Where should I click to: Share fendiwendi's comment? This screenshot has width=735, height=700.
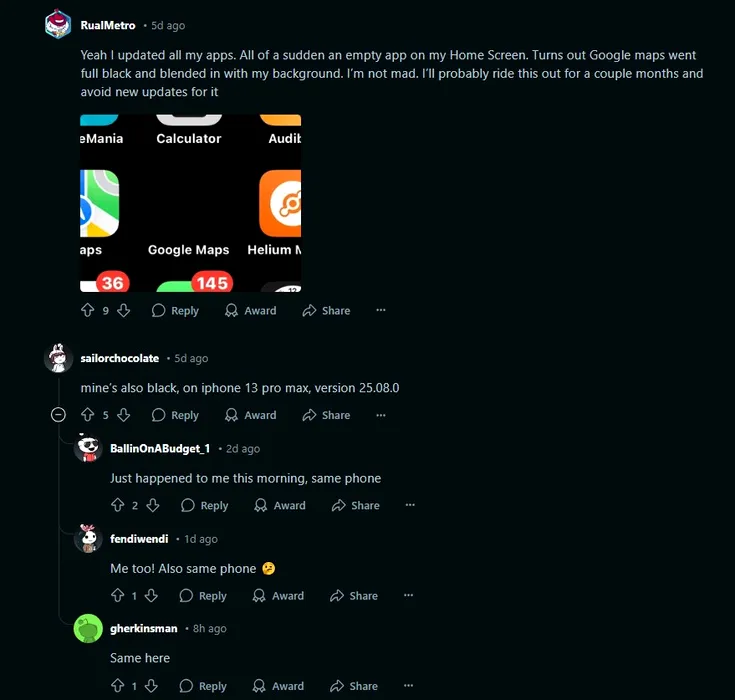[354, 595]
